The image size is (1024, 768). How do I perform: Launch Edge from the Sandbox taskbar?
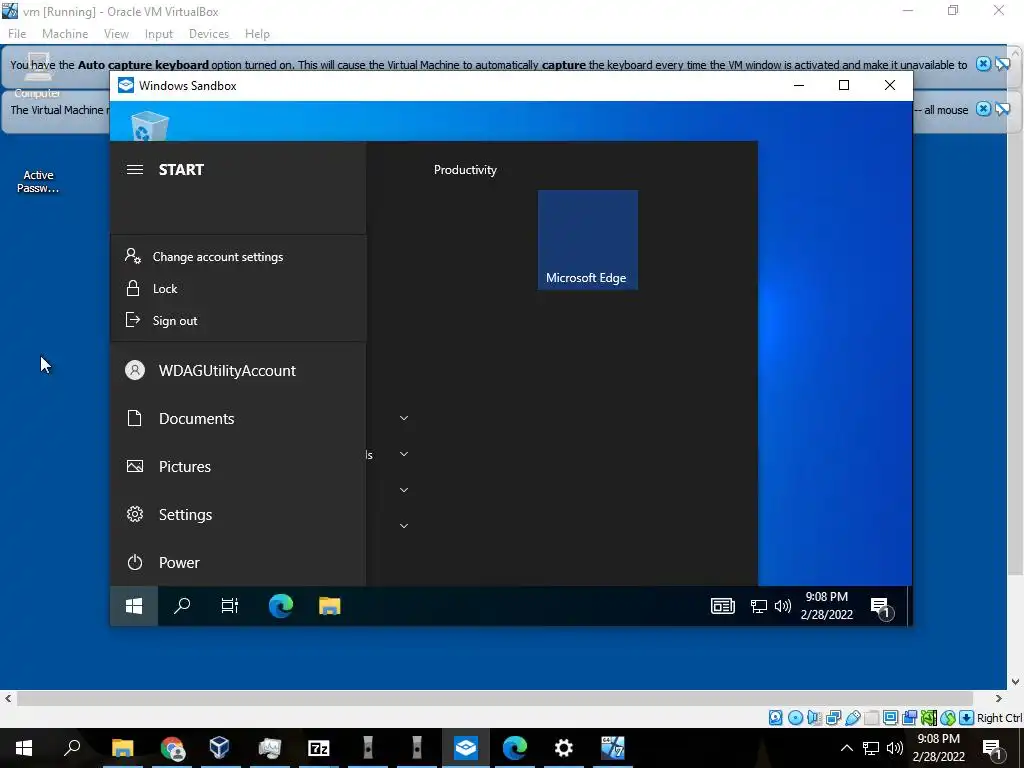pos(281,607)
